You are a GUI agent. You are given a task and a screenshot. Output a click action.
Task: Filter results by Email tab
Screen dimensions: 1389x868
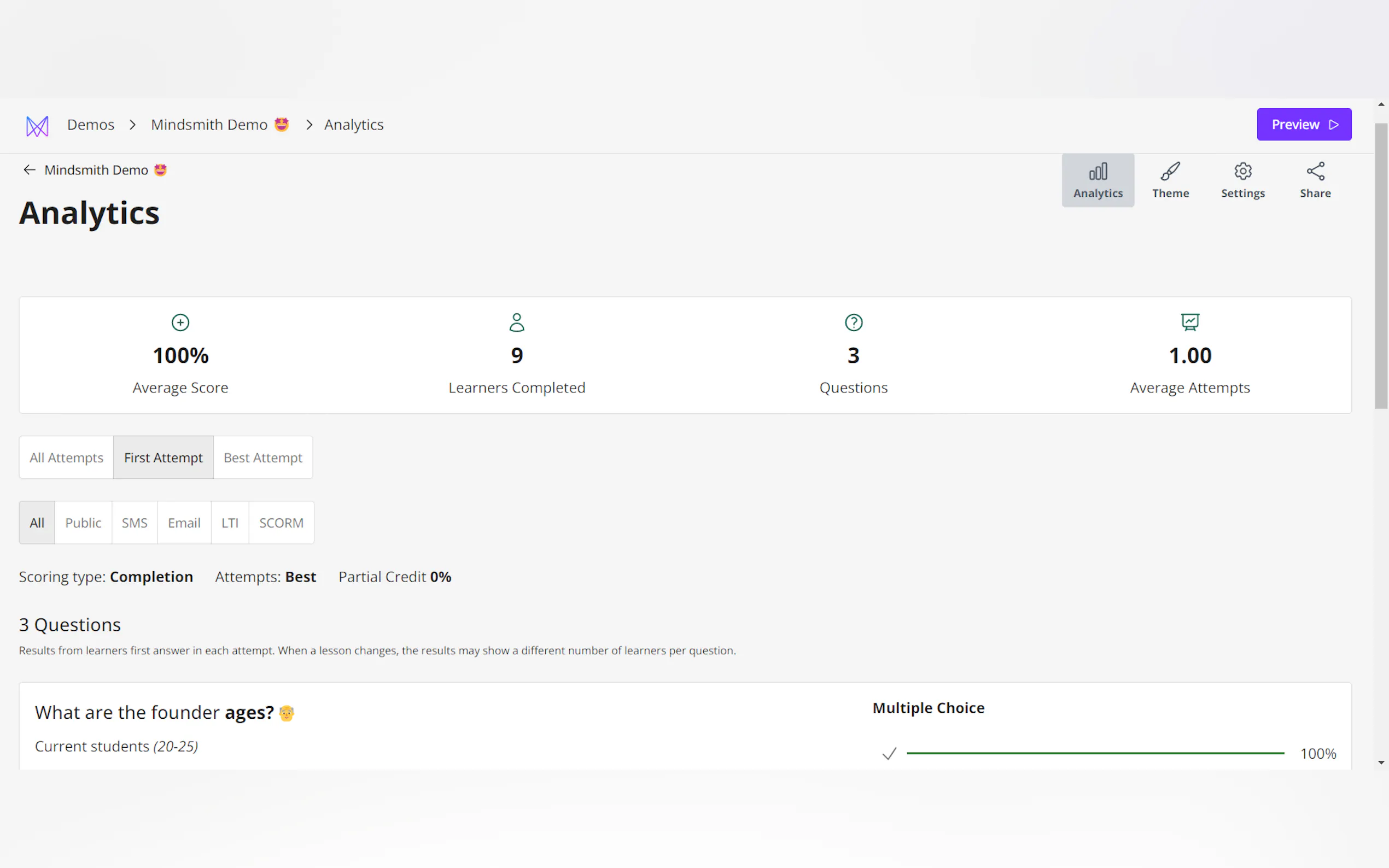(184, 523)
